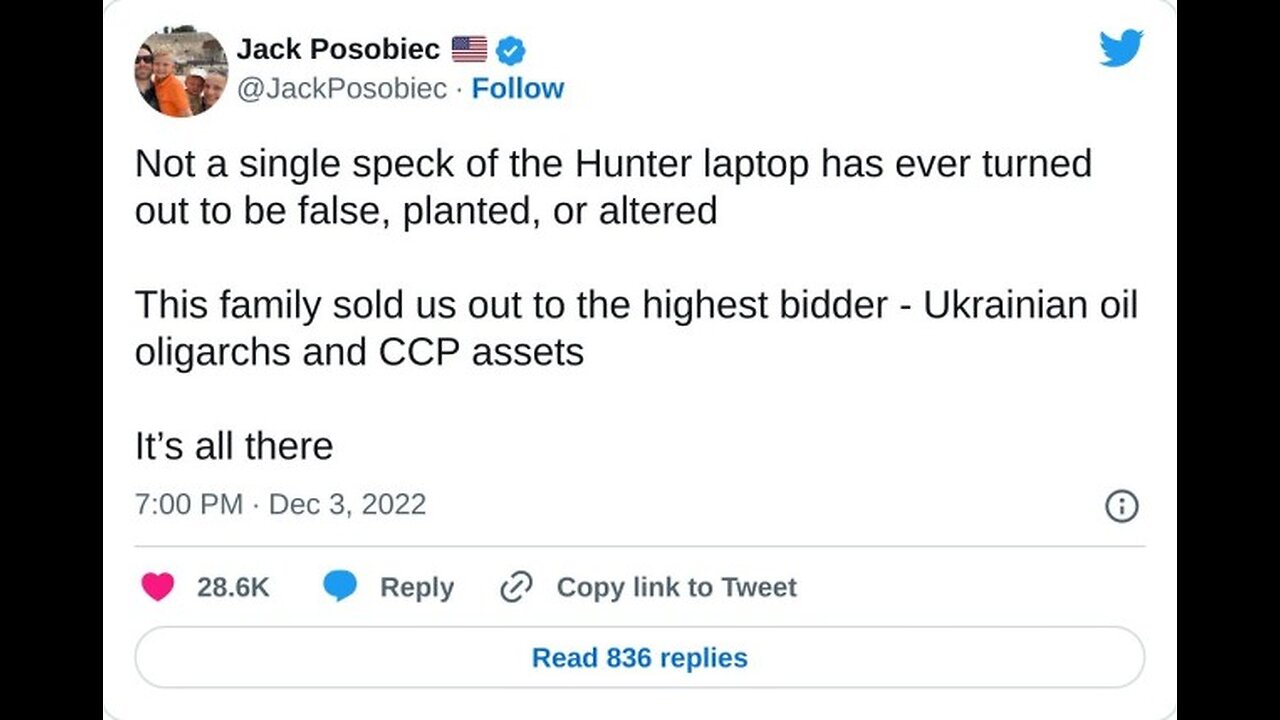Open the info circle icon
The width and height of the screenshot is (1280, 720).
click(x=1121, y=506)
